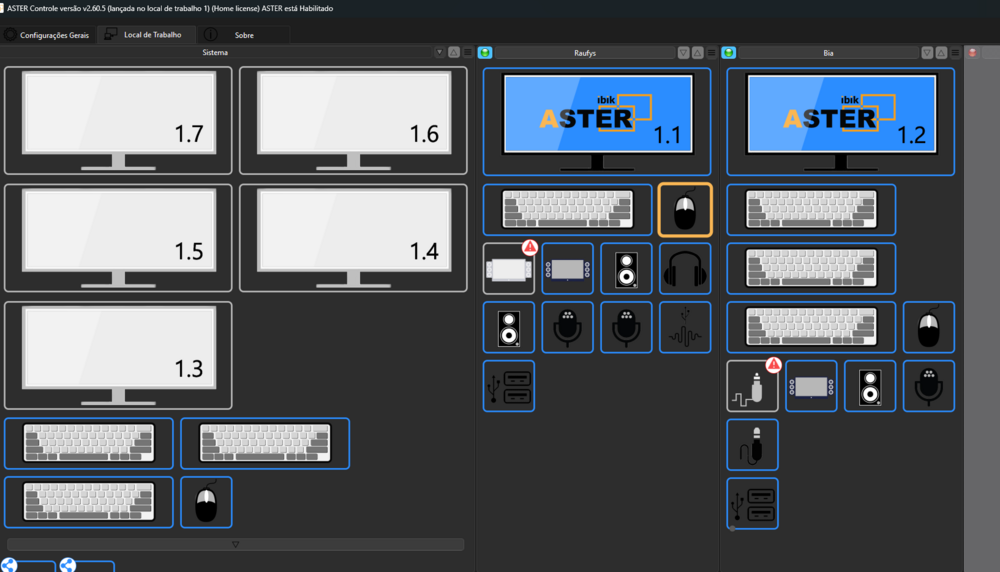Click the headphones device in Raufys panel
The image size is (1000, 572).
click(685, 268)
